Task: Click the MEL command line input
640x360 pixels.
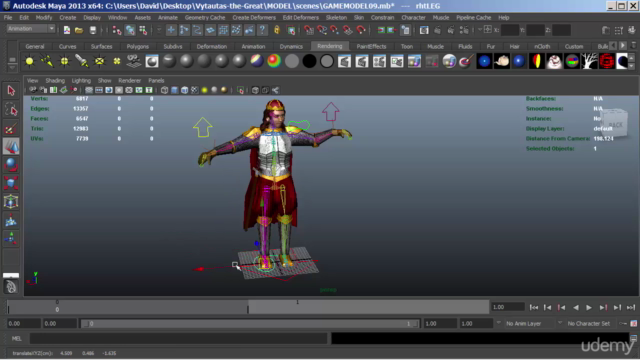Action: [178, 338]
